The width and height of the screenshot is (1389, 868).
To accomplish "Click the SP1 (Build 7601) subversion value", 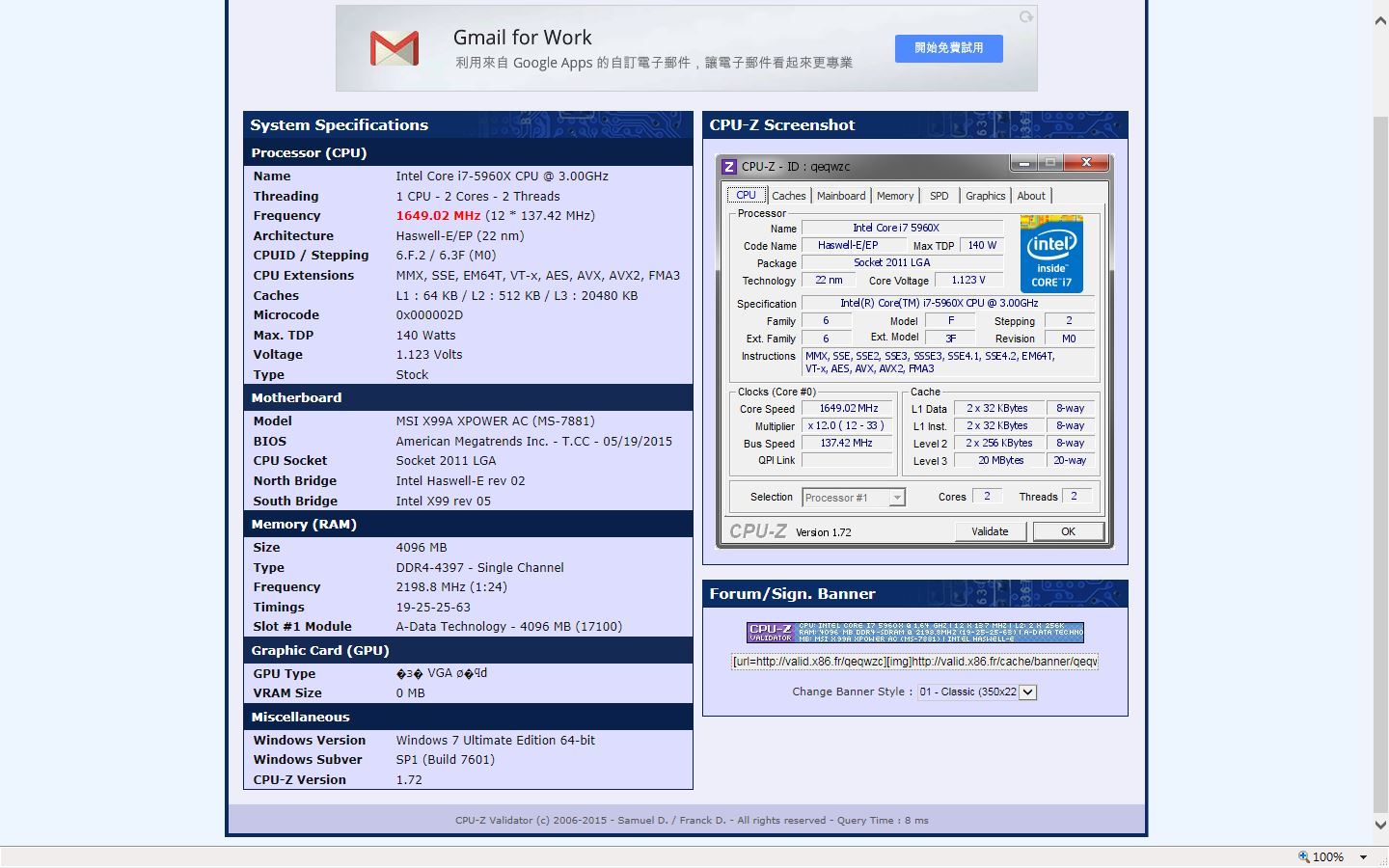I will [x=445, y=760].
